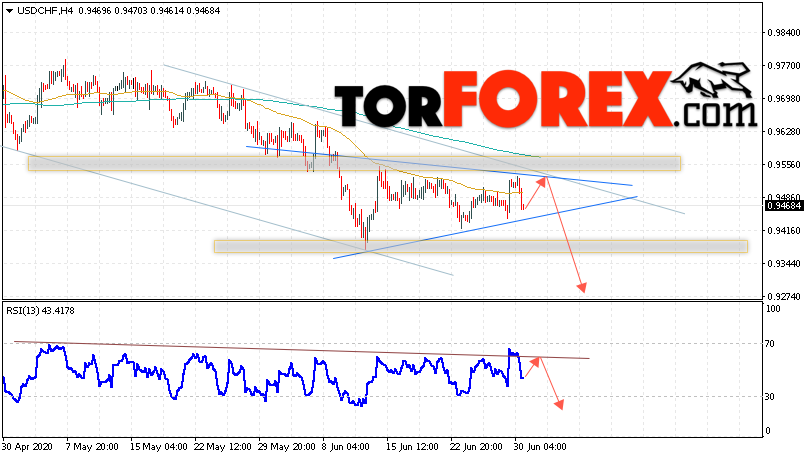Select time axis label 15 May 04:00
The height and width of the screenshot is (458, 808).
click(159, 447)
